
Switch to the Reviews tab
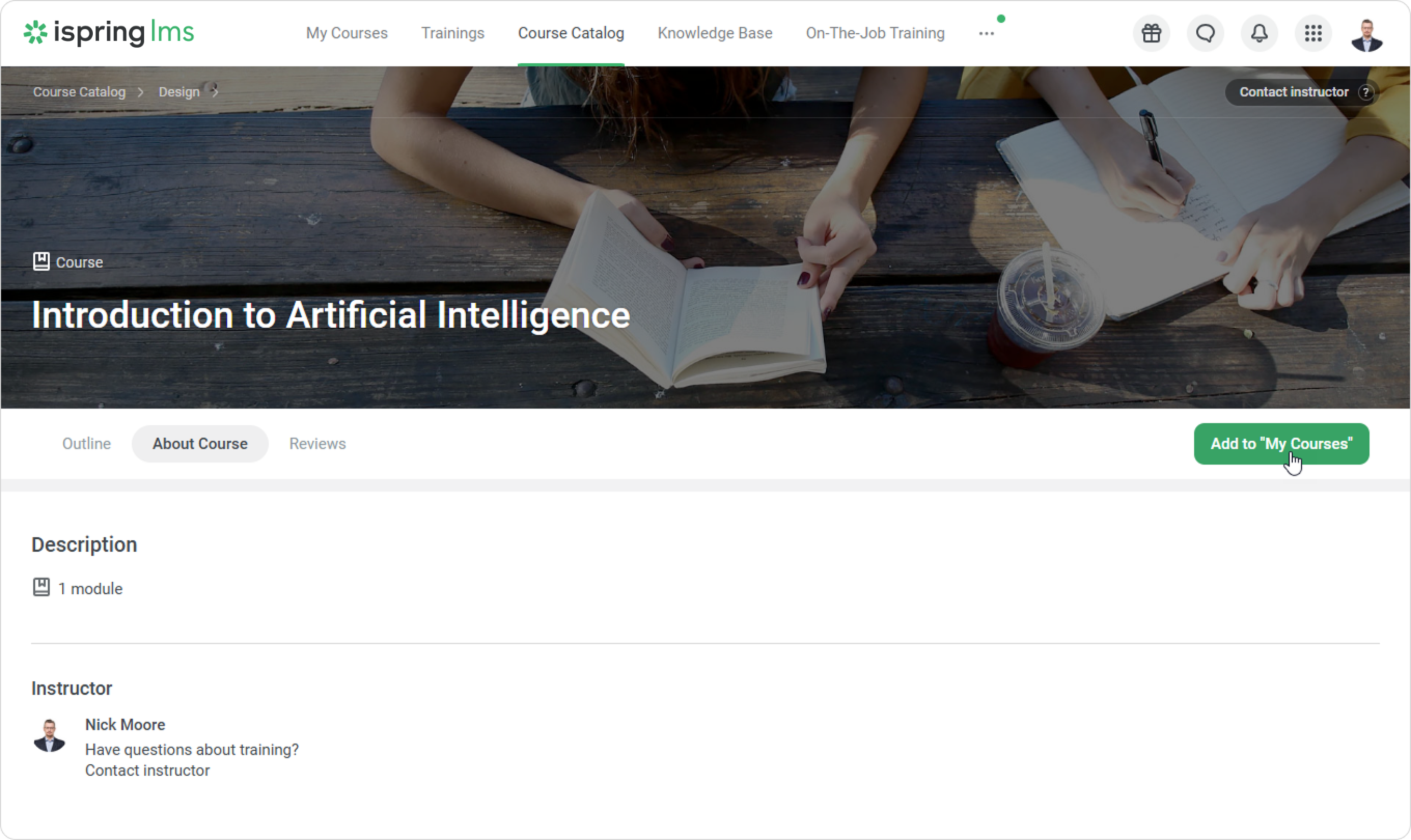point(317,444)
